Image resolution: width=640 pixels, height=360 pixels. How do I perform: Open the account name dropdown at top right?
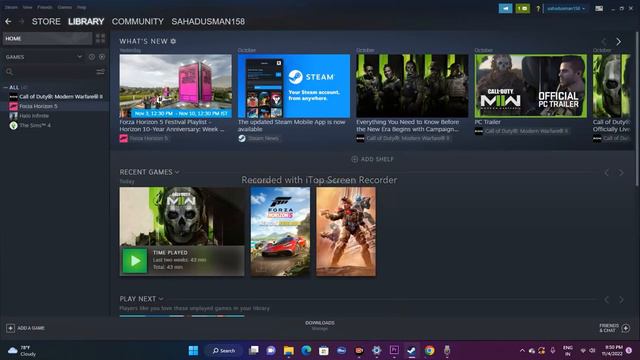(x=566, y=8)
